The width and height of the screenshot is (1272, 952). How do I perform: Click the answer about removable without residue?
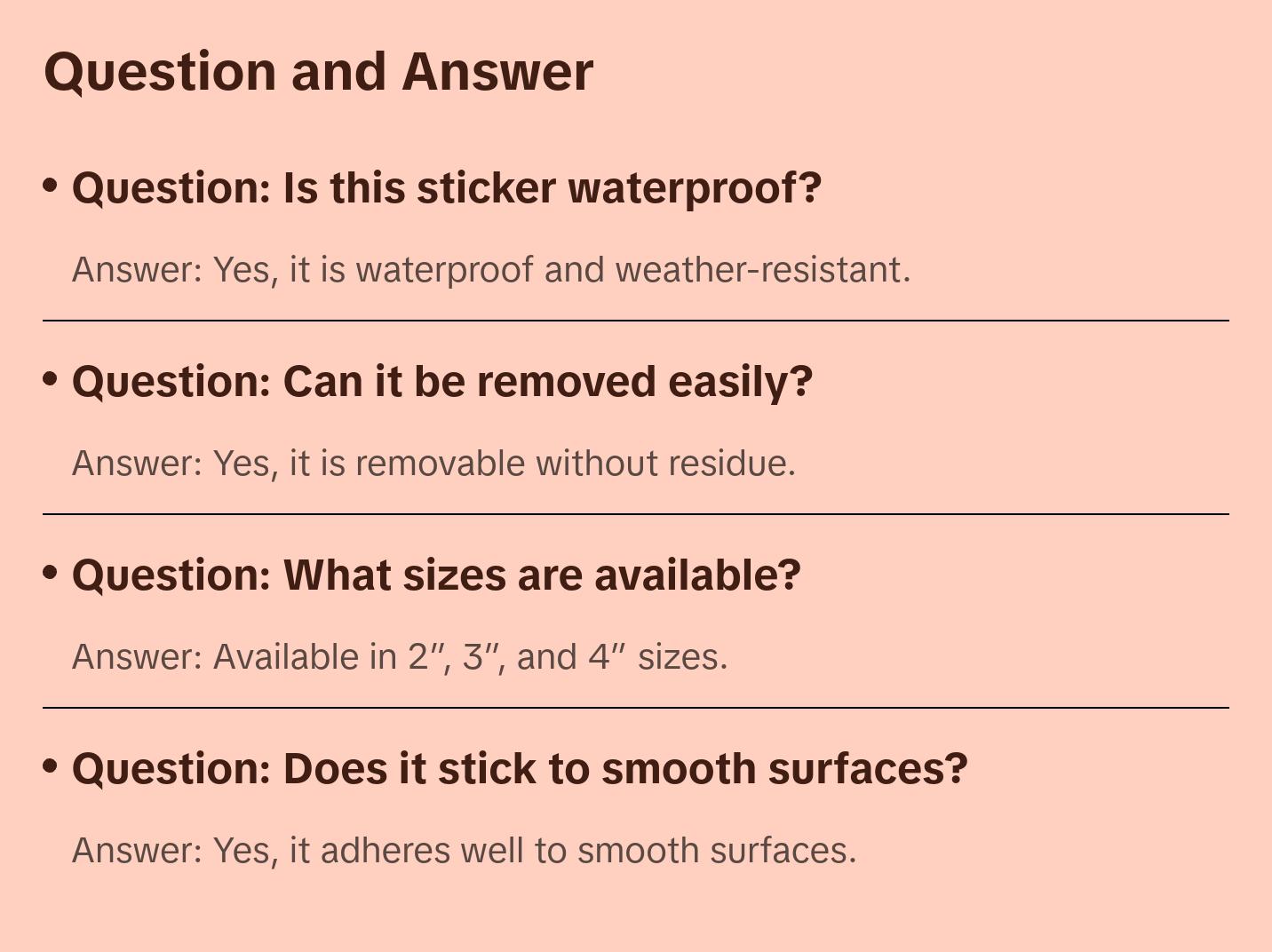[433, 463]
